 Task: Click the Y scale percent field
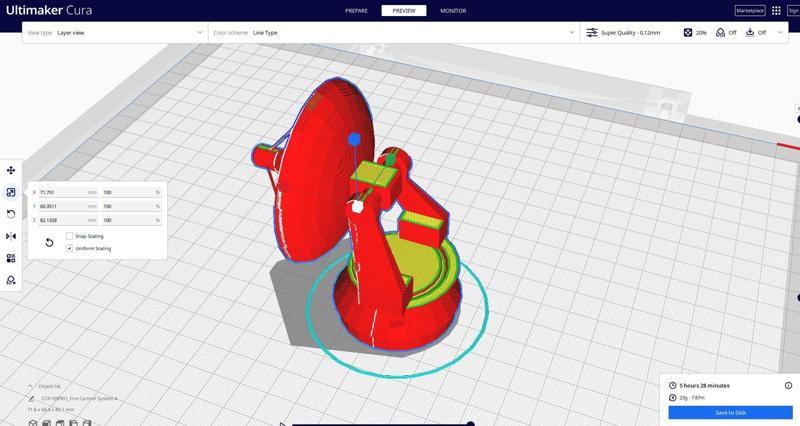click(132, 206)
